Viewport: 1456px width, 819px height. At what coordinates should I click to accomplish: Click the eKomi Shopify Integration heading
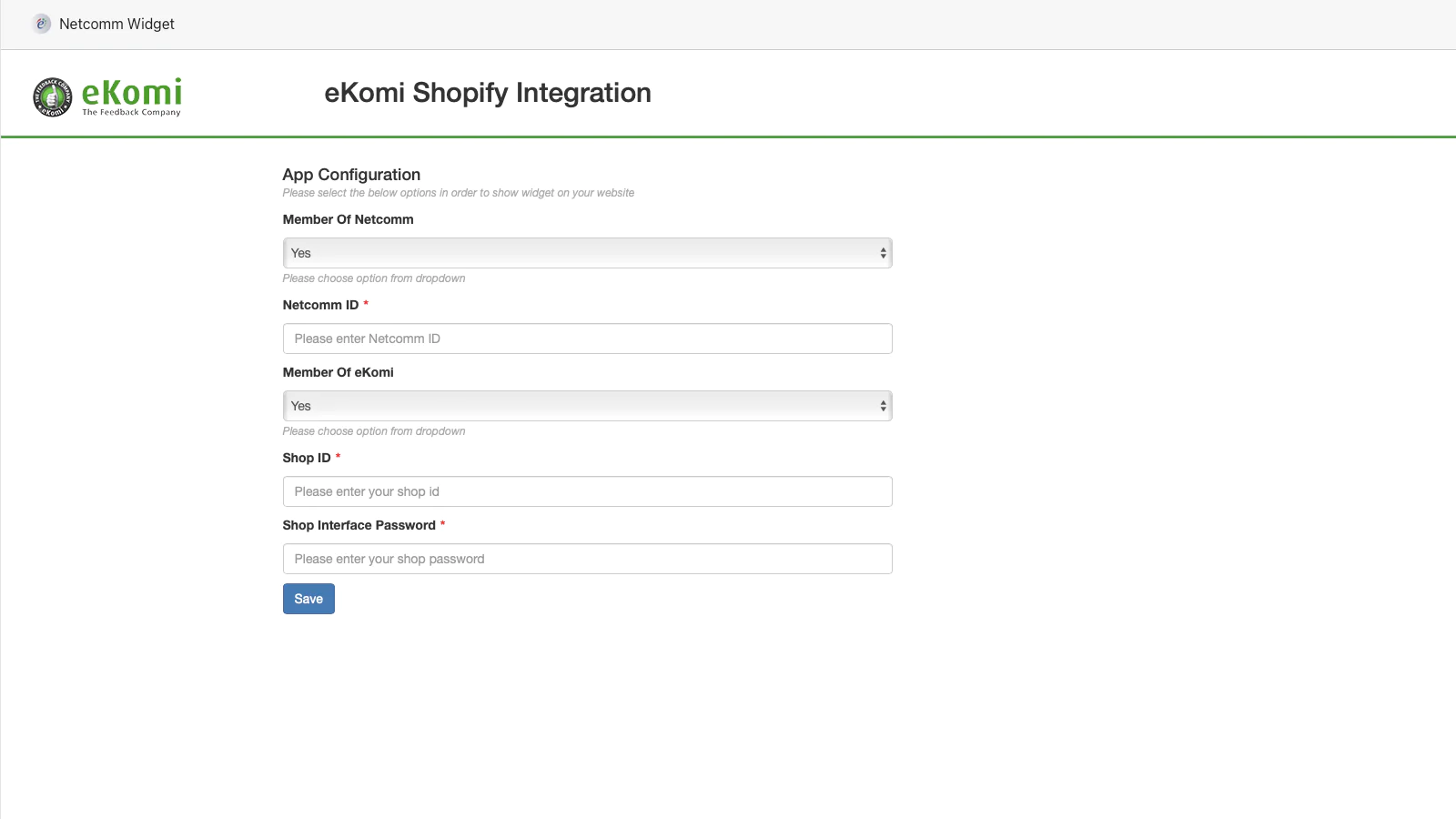click(x=488, y=93)
